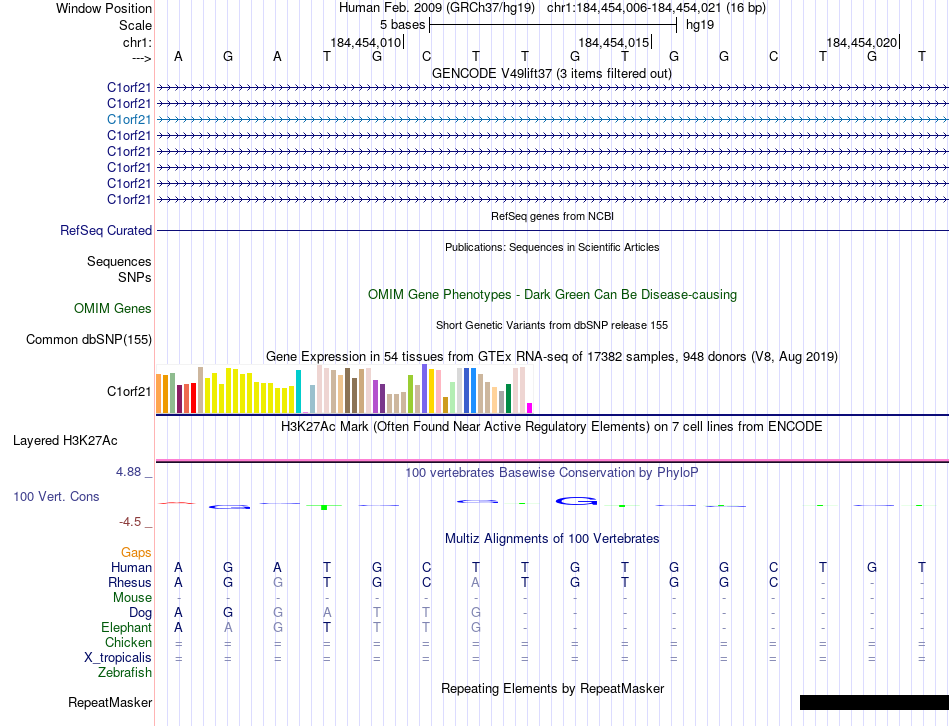Click the Multiz Alignments of 100 Vertebrates title

point(552,538)
